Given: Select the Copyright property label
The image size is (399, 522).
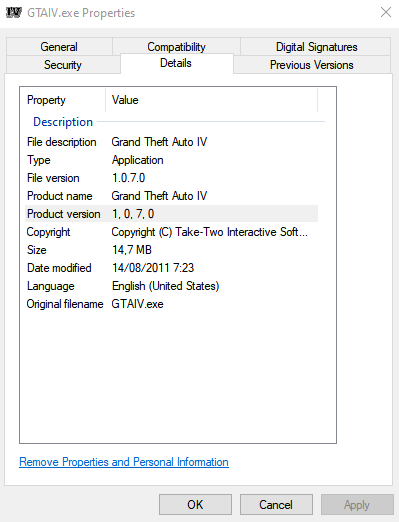Looking at the screenshot, I should pos(48,232).
